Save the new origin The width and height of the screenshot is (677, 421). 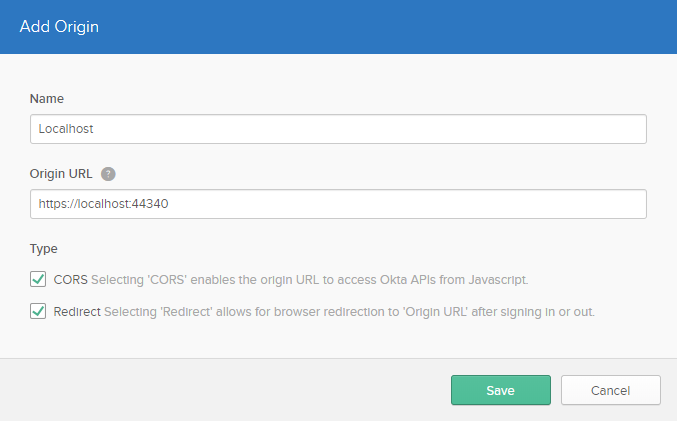pos(500,390)
